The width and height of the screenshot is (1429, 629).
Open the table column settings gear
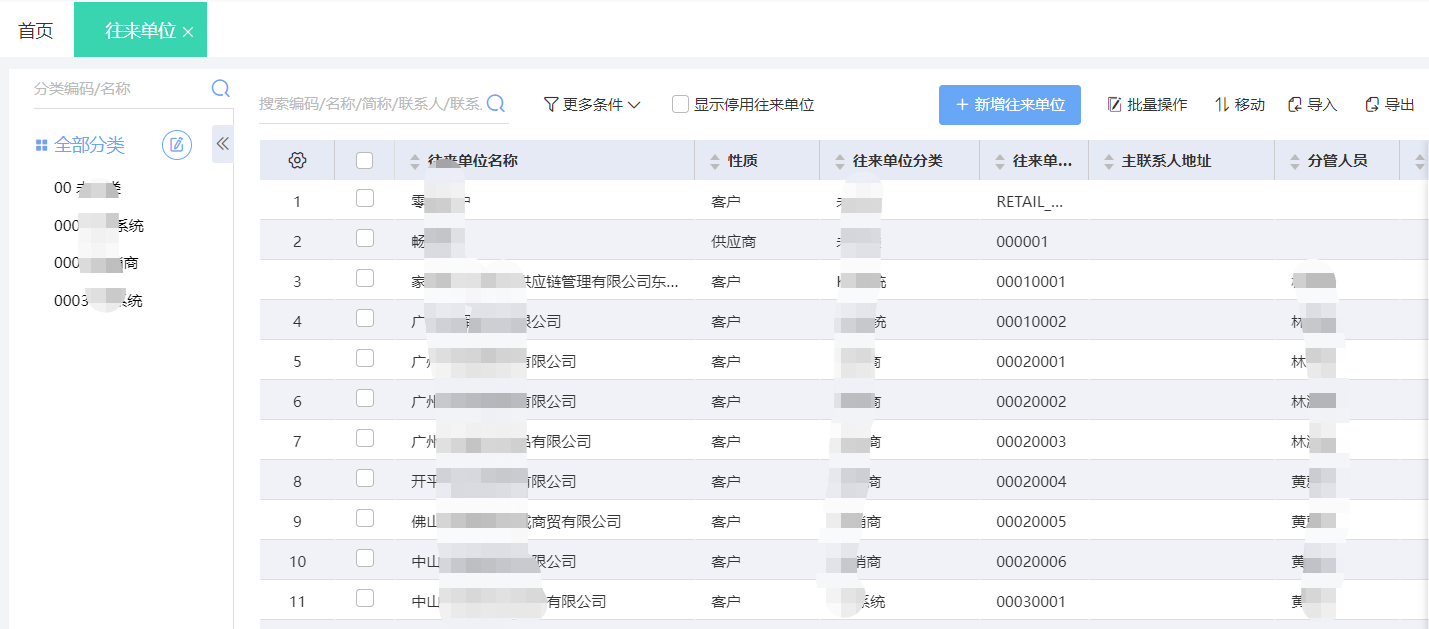[297, 160]
